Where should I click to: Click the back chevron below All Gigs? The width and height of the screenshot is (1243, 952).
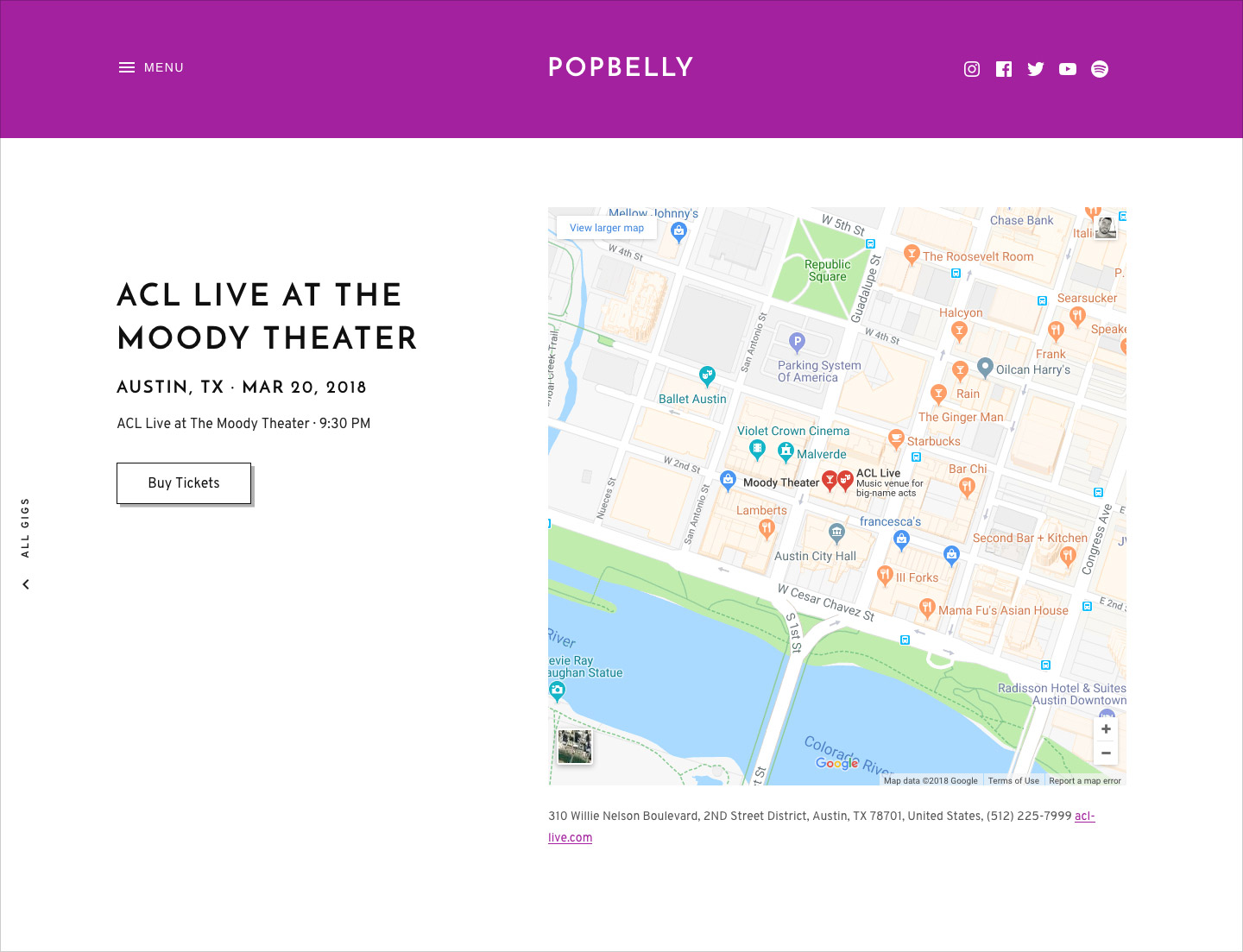coord(26,584)
